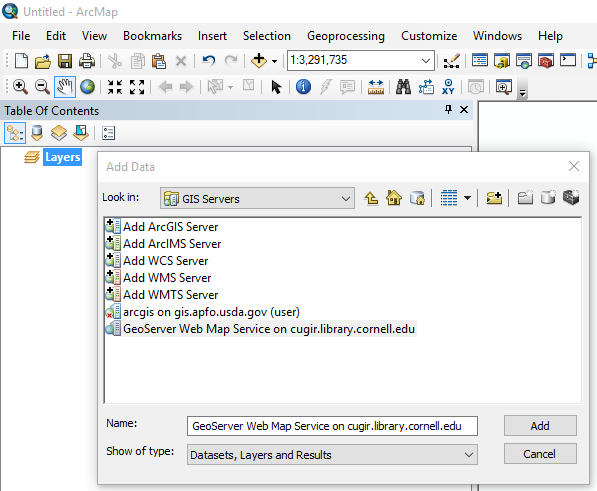Click the Full Extent globe icon
Viewport: 597px width, 491px height.
tap(87, 87)
